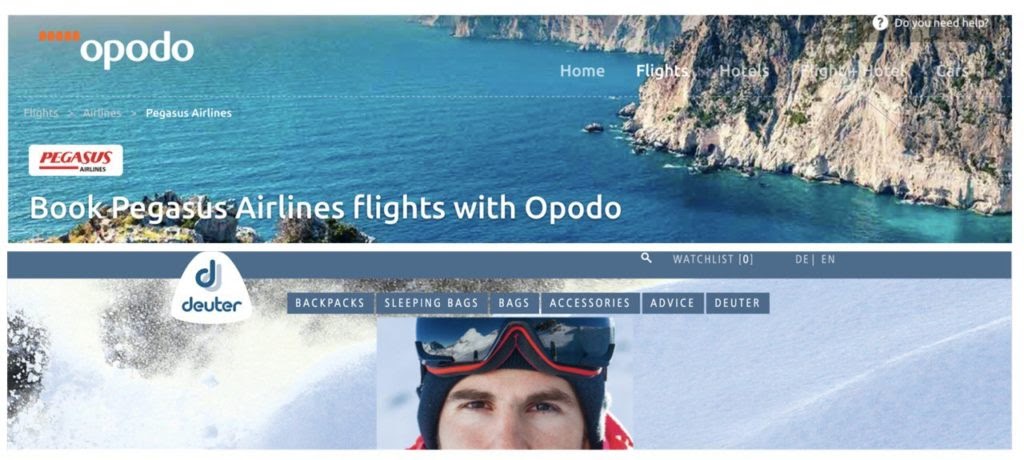Select the Cars menu item

click(x=951, y=71)
